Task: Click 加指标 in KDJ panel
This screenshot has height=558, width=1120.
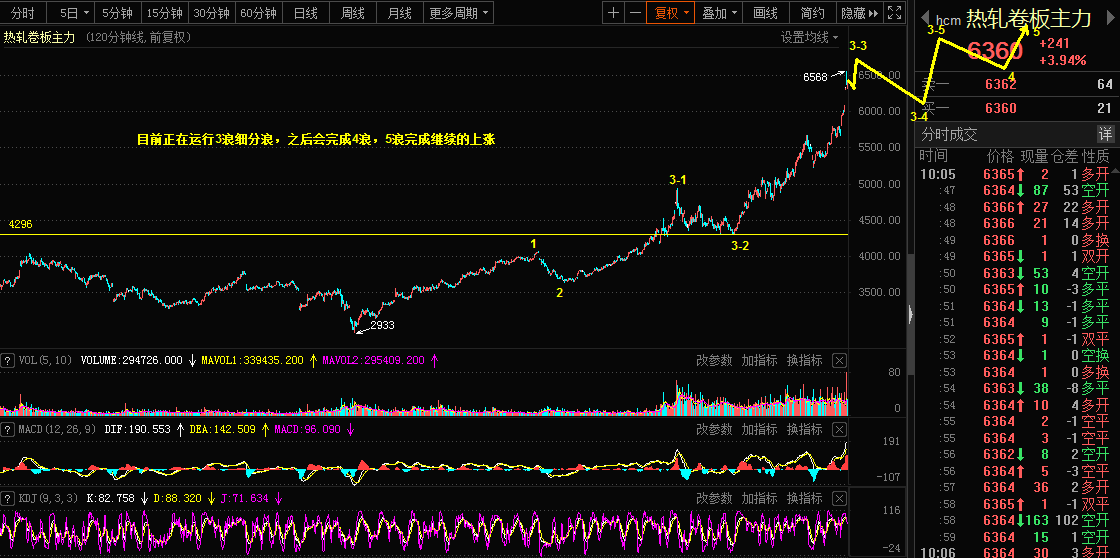Action: coord(759,498)
